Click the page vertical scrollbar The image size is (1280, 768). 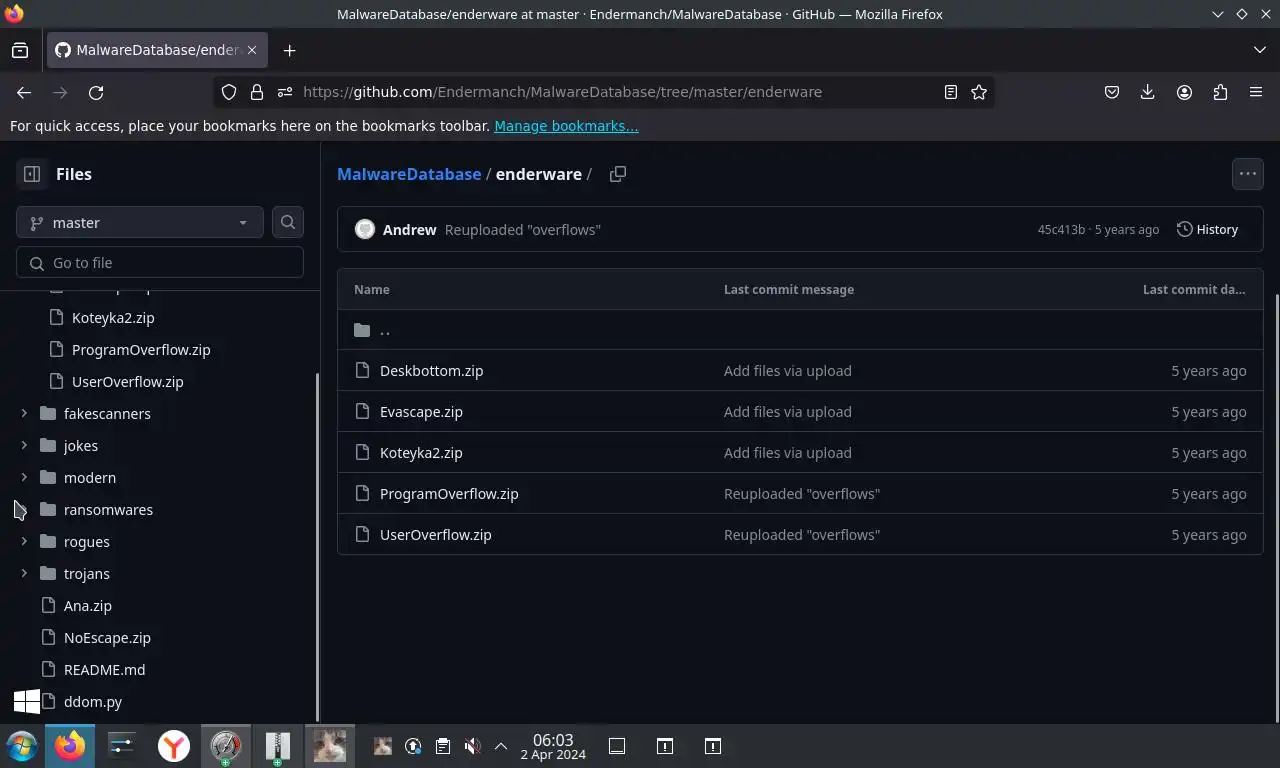(1275, 510)
